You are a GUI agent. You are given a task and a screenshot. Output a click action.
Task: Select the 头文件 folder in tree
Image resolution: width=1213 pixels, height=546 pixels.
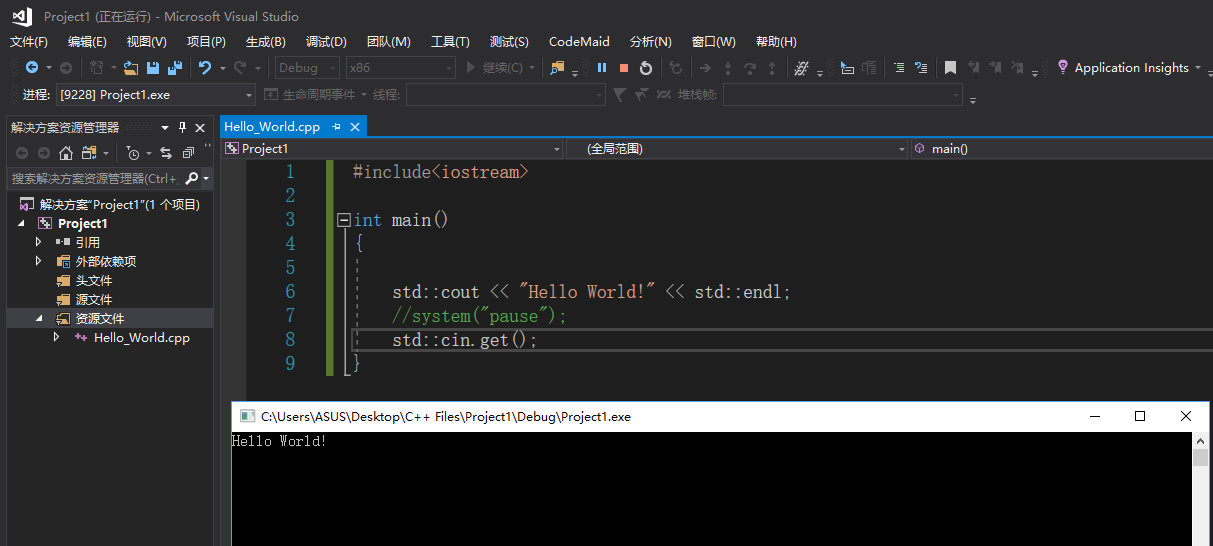[94, 280]
